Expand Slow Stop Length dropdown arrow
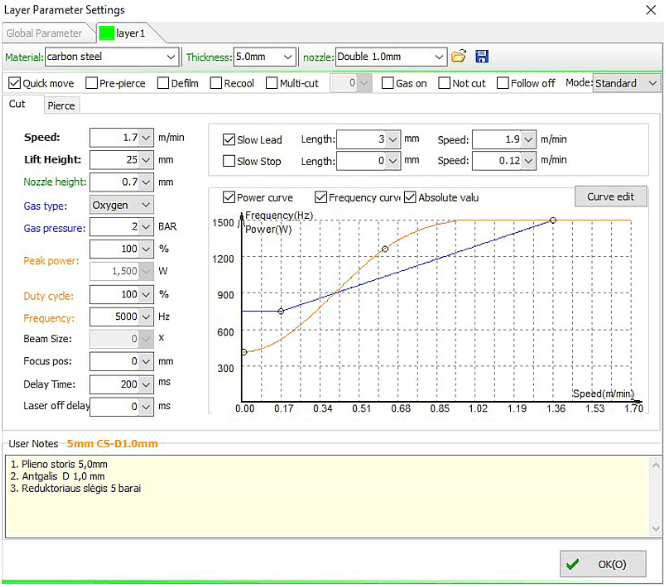Viewport: 666px width, 587px height. click(x=392, y=161)
